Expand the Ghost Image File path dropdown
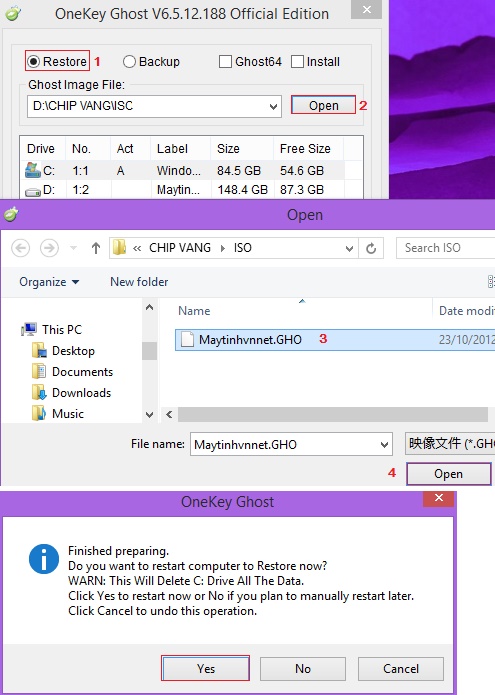This screenshot has height=695, width=495. [x=273, y=106]
